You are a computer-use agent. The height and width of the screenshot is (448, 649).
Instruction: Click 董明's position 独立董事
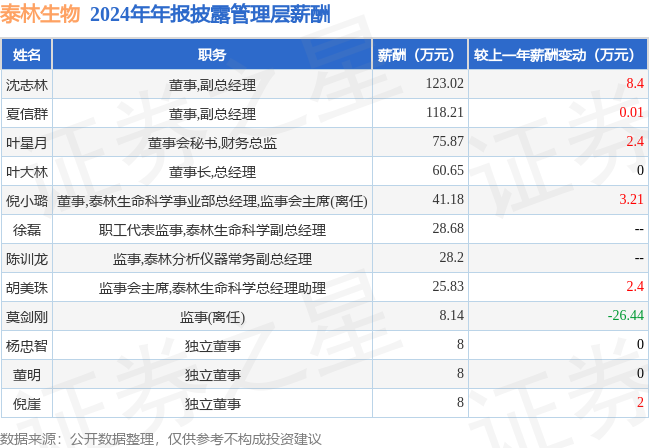click(212, 375)
